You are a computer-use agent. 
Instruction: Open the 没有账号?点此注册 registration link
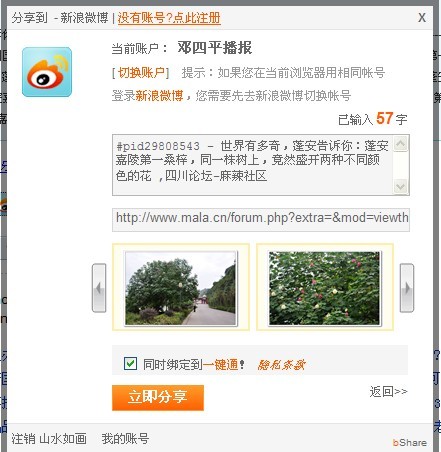pyautogui.click(x=169, y=18)
